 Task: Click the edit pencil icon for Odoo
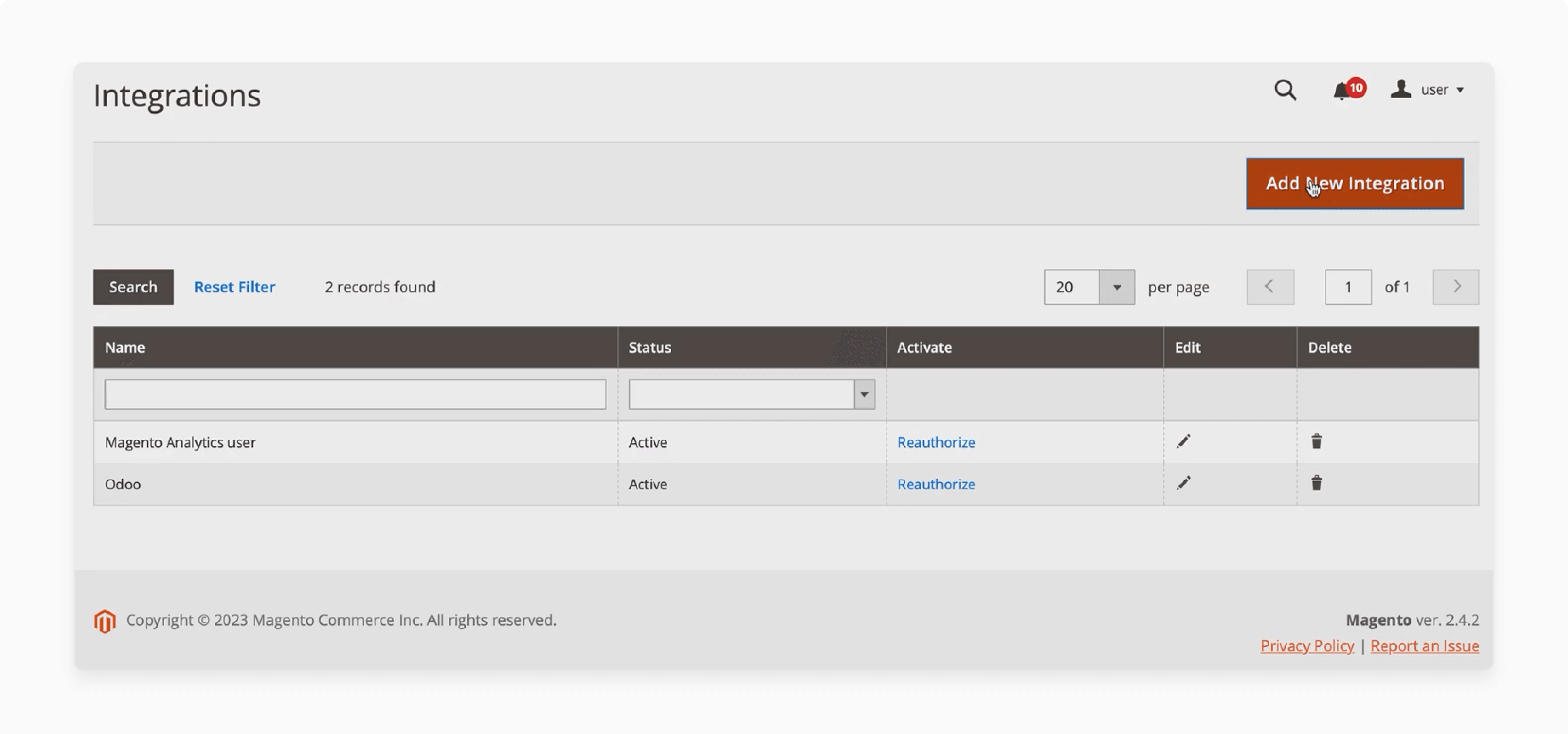tap(1184, 483)
